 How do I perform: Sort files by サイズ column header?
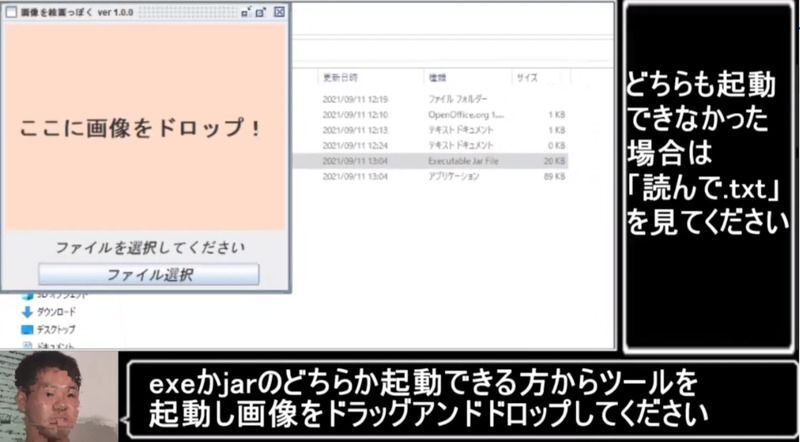coord(526,77)
